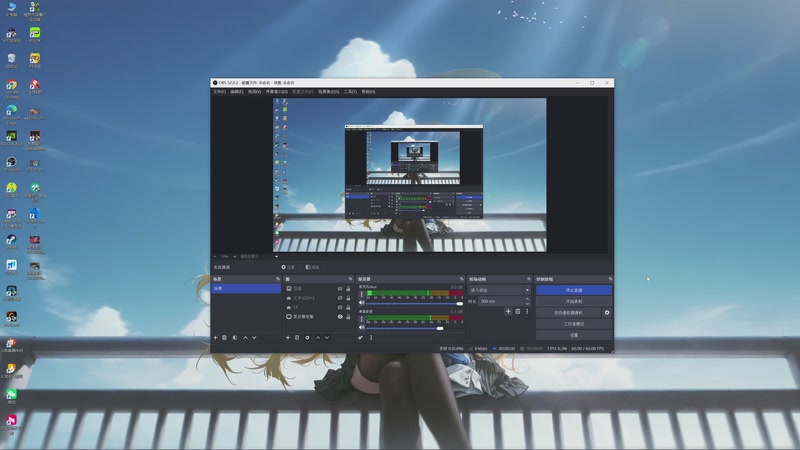Open the NVIDIA App desktop icon
Image resolution: width=800 pixels, height=450 pixels.
[x=11, y=139]
